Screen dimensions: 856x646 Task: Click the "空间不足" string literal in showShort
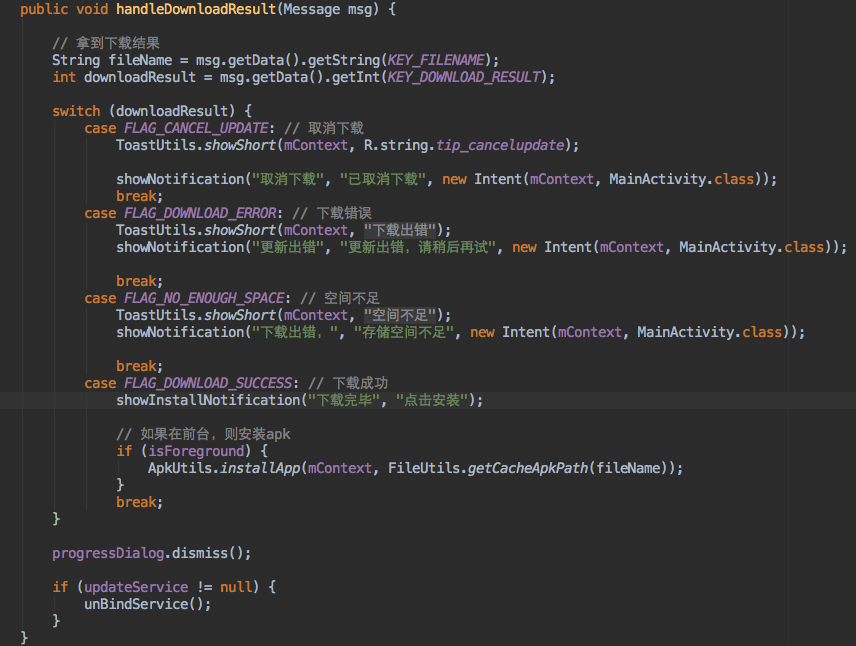pyautogui.click(x=400, y=315)
